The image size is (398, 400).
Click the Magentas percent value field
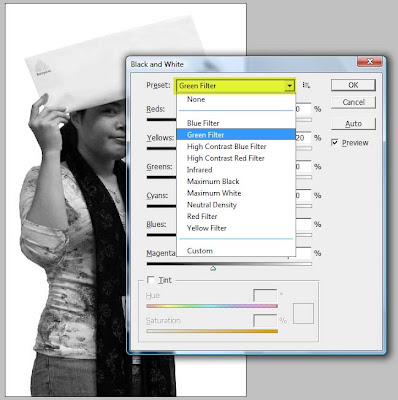pyautogui.click(x=303, y=253)
